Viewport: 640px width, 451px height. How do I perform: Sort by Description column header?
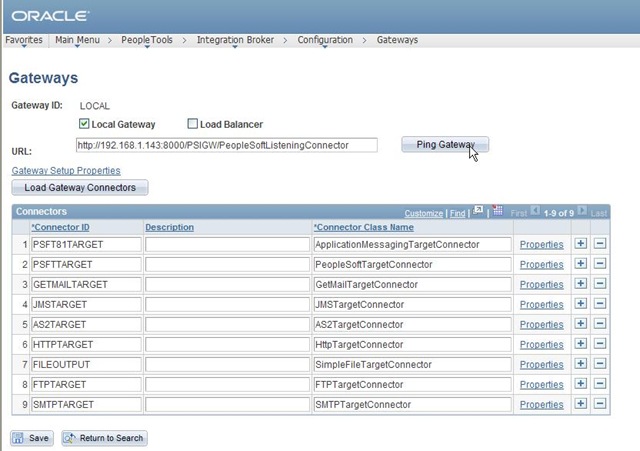click(169, 227)
